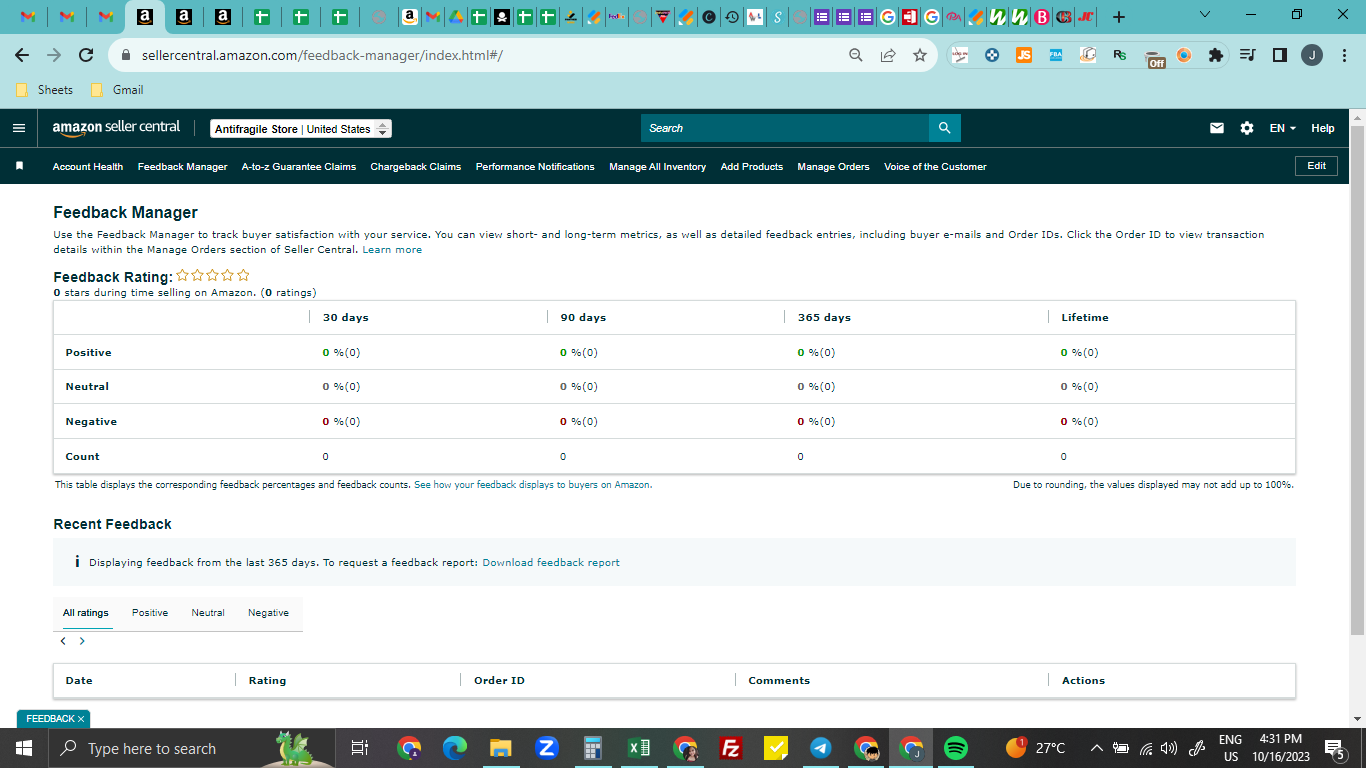Screen dimensions: 1366x768
Task: Toggle the Chrome side panel icon
Action: pos(1279,55)
